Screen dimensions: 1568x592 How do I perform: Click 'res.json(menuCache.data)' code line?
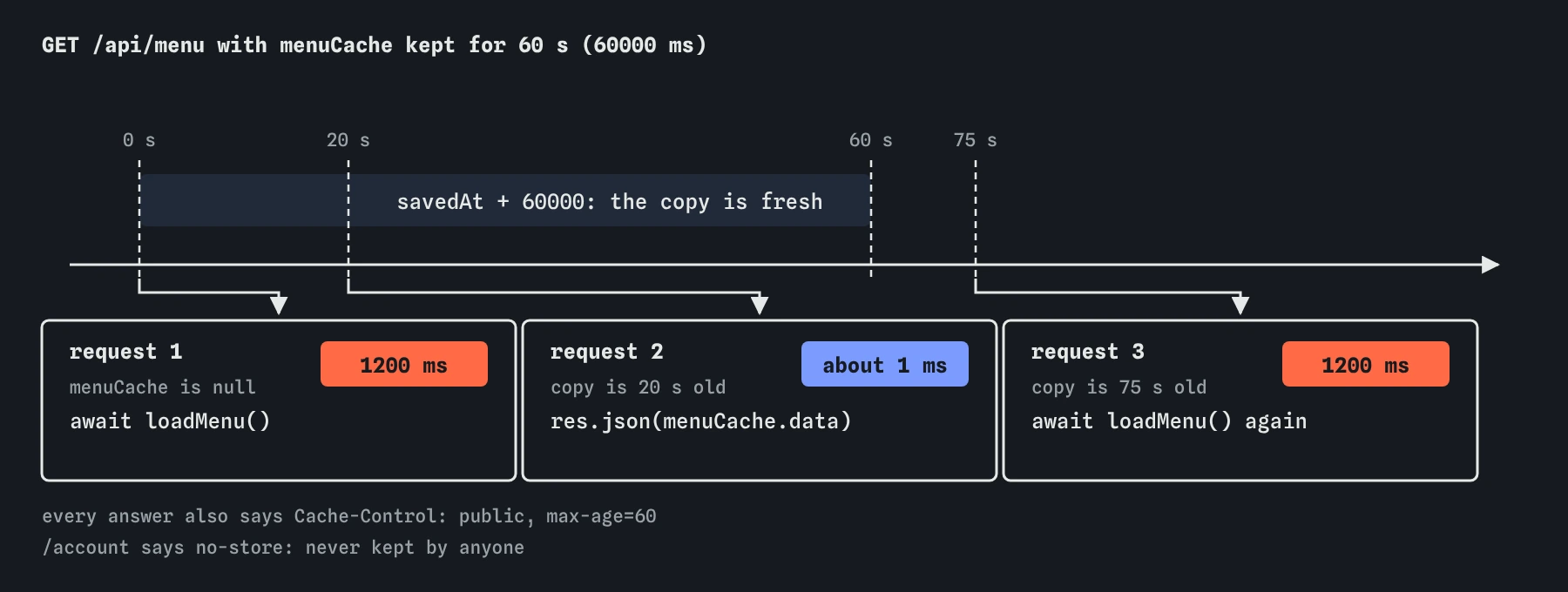[701, 421]
